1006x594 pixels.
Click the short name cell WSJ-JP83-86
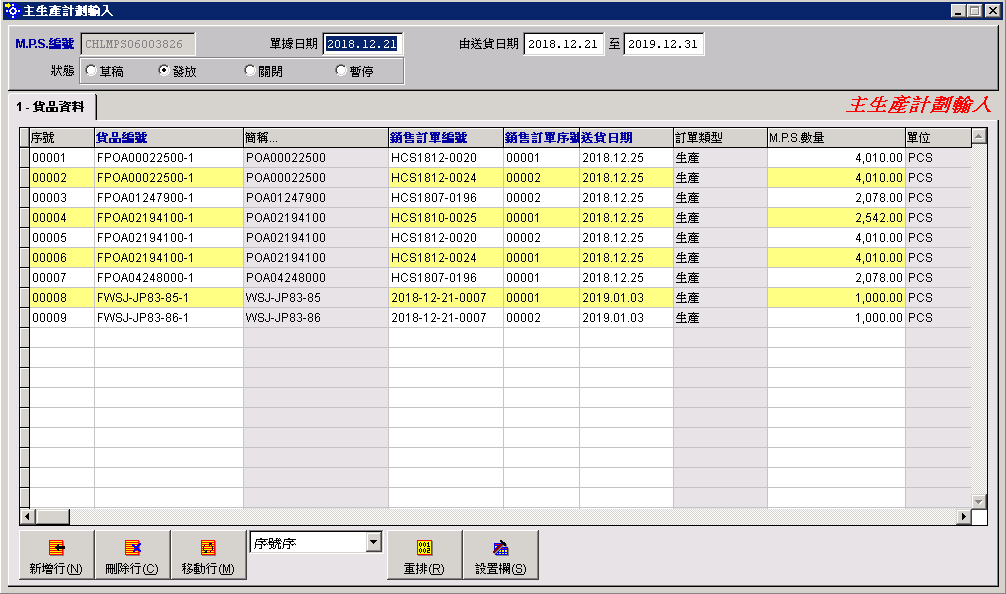(x=316, y=318)
